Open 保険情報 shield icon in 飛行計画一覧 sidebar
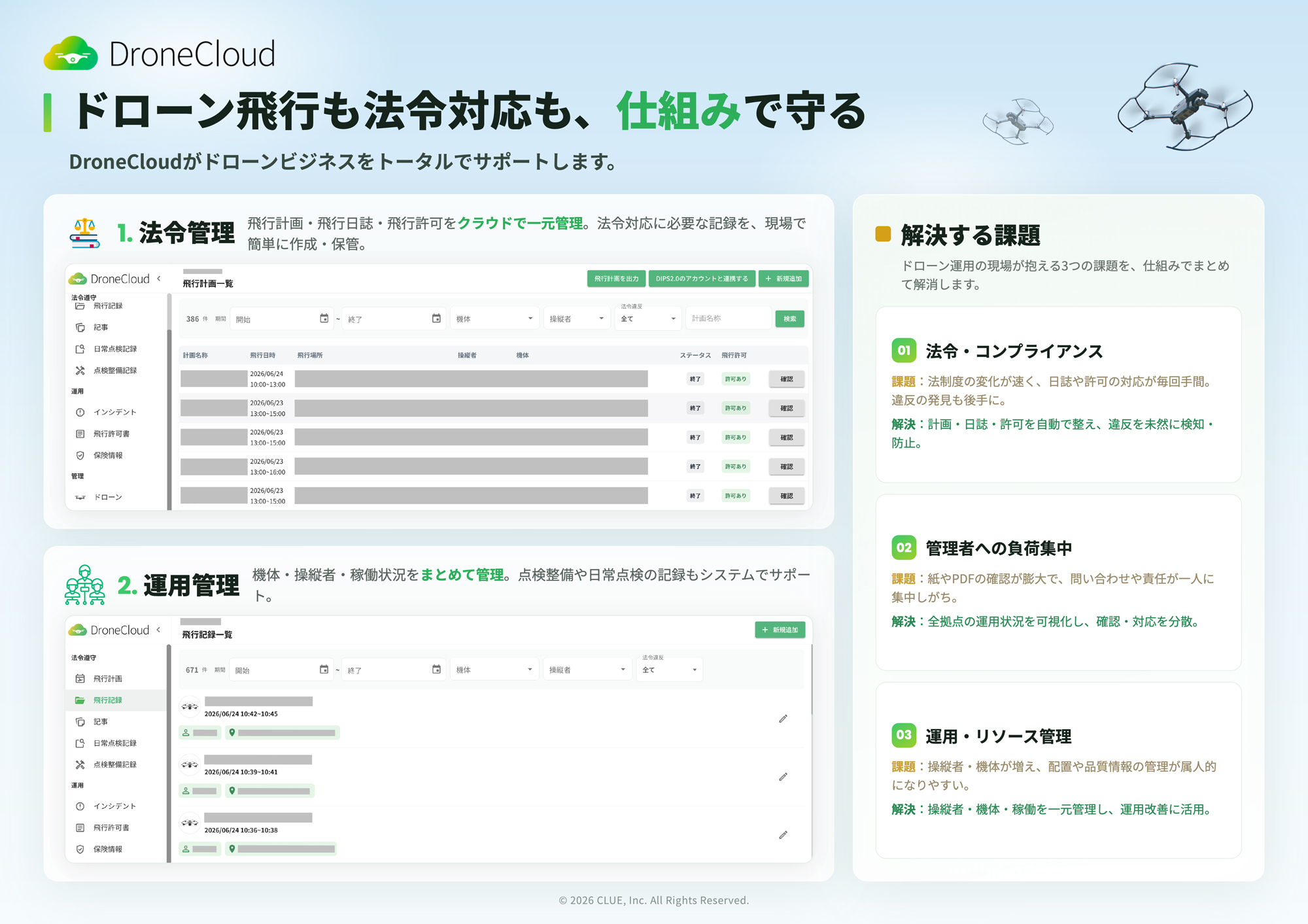 (x=80, y=456)
